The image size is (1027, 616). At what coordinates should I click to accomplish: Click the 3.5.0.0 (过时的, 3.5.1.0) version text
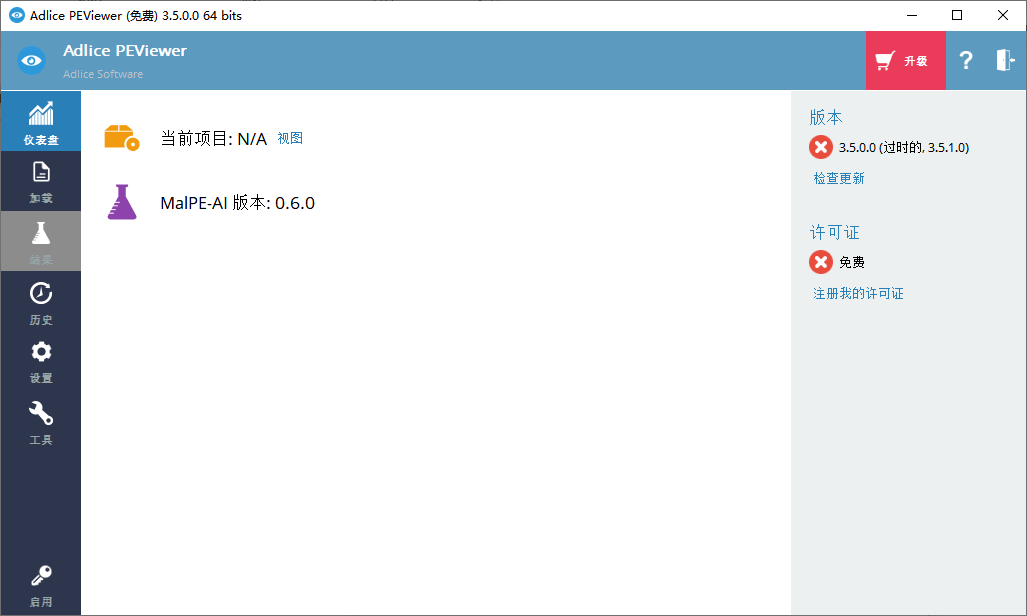coord(904,147)
